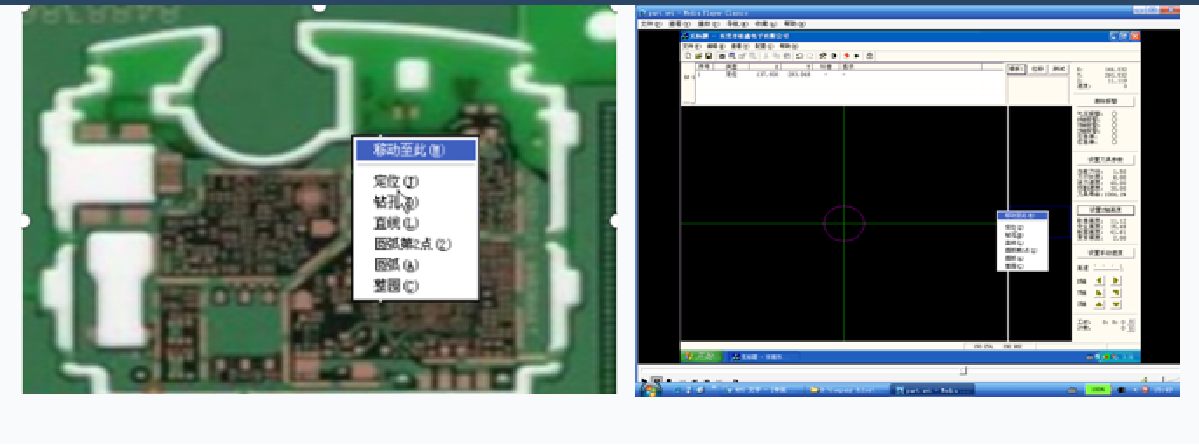Pick 整圆(C) from the enlarged left context menu
This screenshot has height=445, width=1199.
[396, 286]
